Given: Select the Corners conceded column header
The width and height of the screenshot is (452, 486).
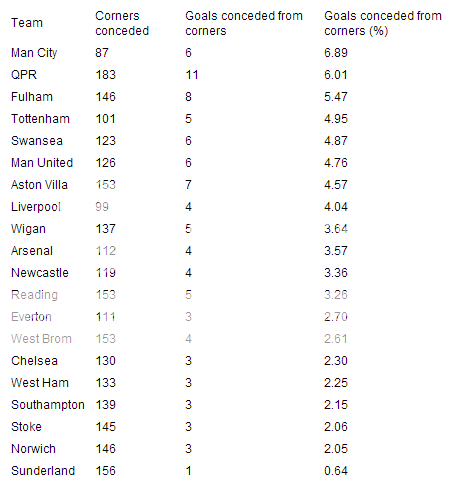Looking at the screenshot, I should click(122, 23).
